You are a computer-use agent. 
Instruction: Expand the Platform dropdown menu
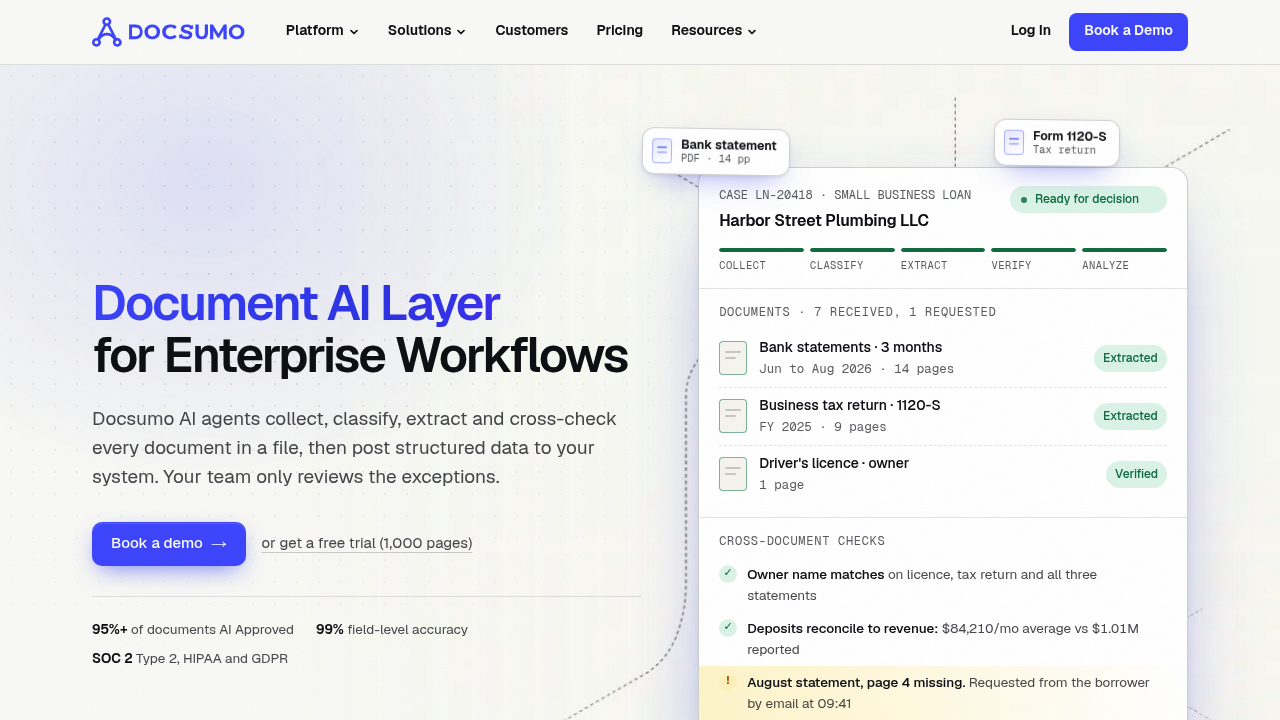[x=322, y=31]
